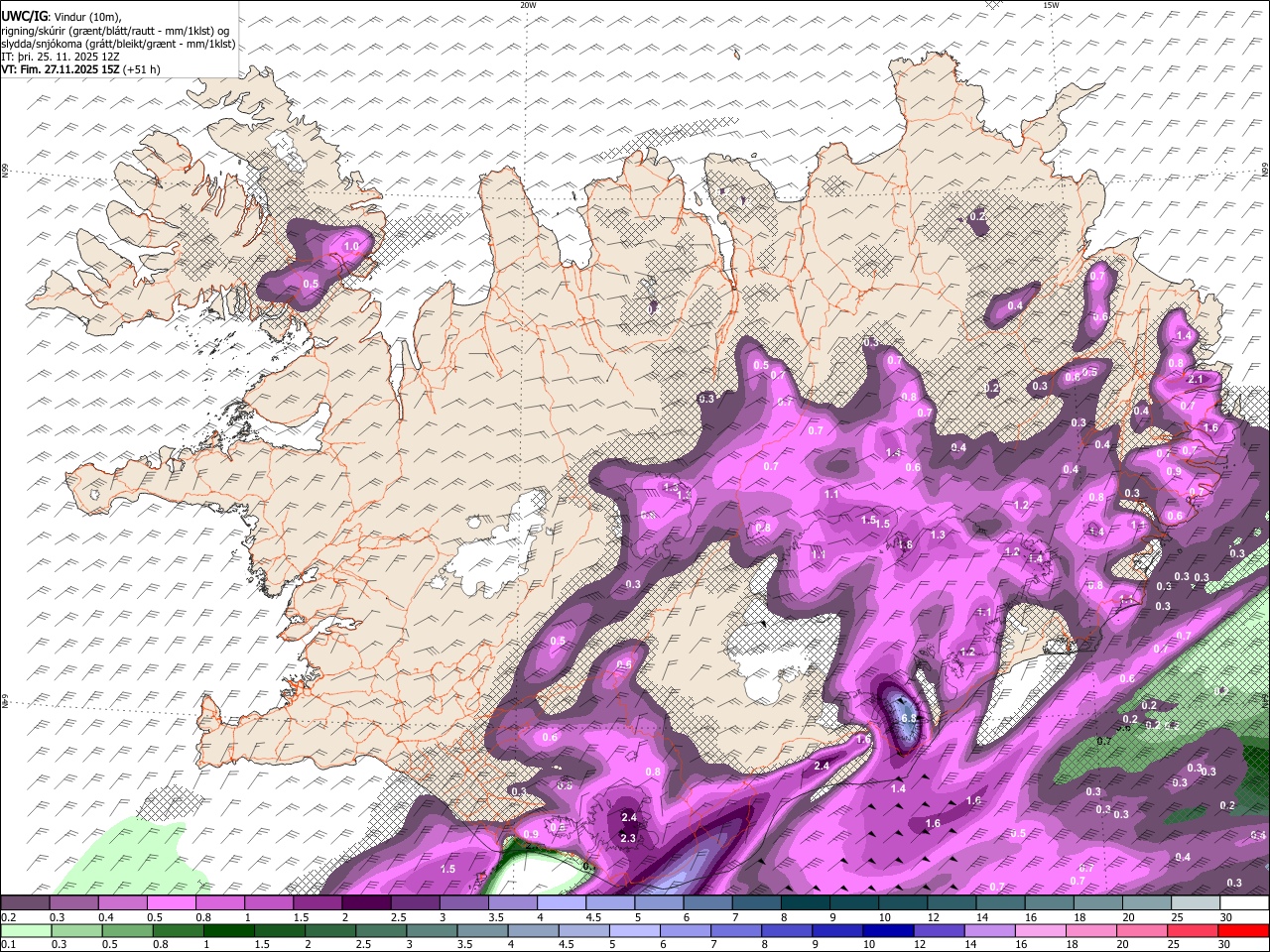Select the white upper-legend swatch starting at 30
The width and height of the screenshot is (1270, 952).
[1244, 903]
